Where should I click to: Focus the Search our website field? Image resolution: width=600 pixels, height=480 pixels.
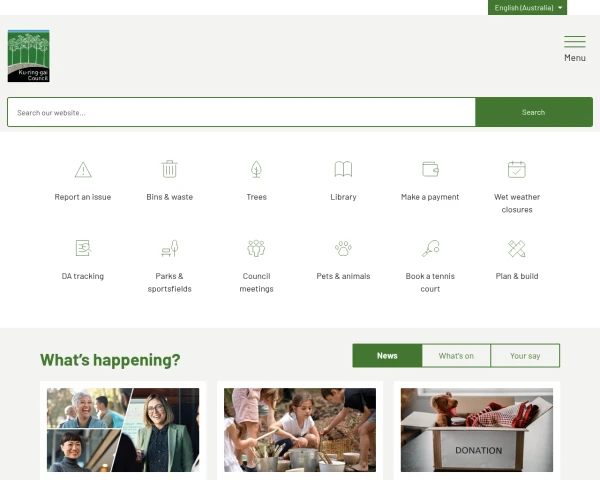pyautogui.click(x=241, y=112)
